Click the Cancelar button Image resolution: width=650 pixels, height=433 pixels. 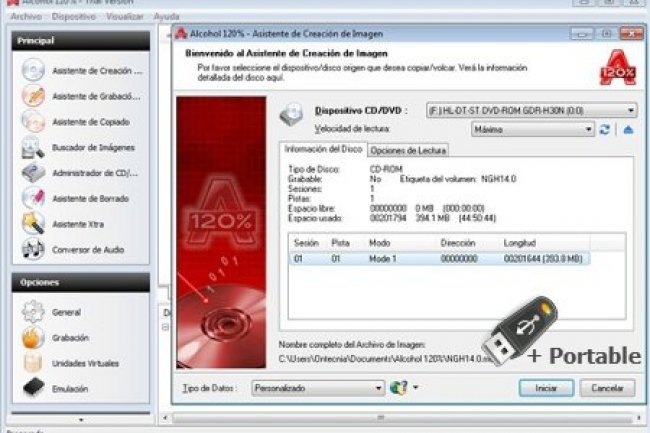pyautogui.click(x=607, y=388)
